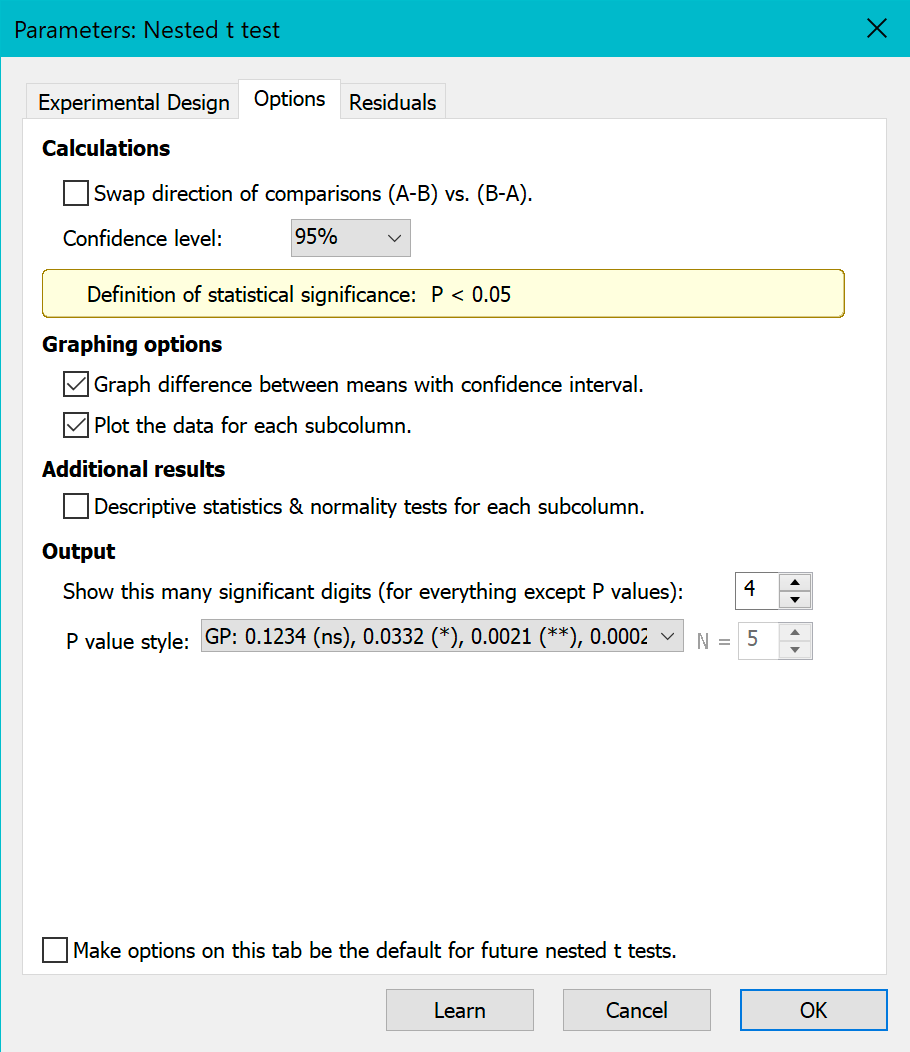Toggle plot data for each subcolumn

click(76, 425)
